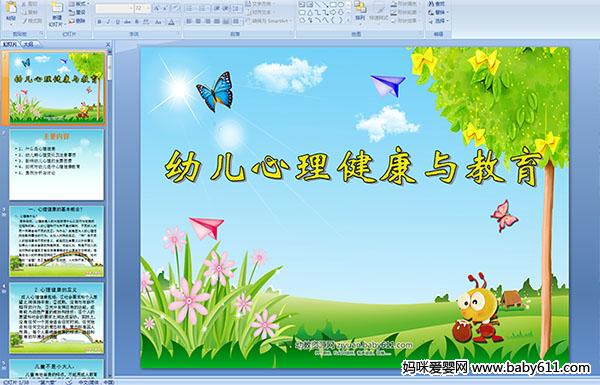Select the 主要内容 slide thumbnail
Screen dimensions: 600x385
57,165
